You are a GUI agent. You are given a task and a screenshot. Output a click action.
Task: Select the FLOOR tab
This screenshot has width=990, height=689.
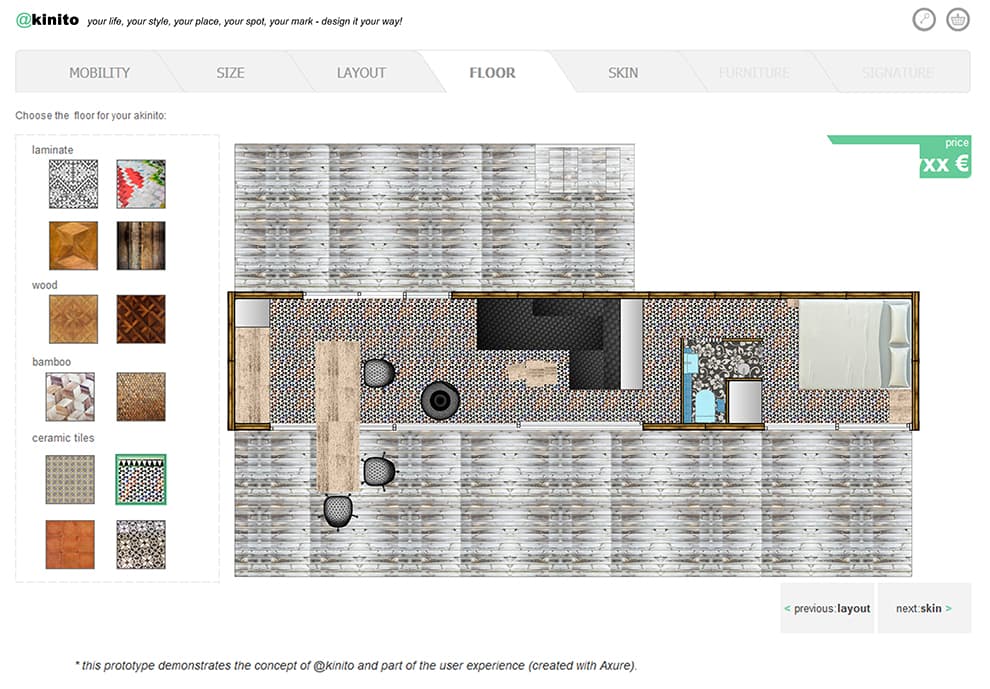[x=492, y=73]
